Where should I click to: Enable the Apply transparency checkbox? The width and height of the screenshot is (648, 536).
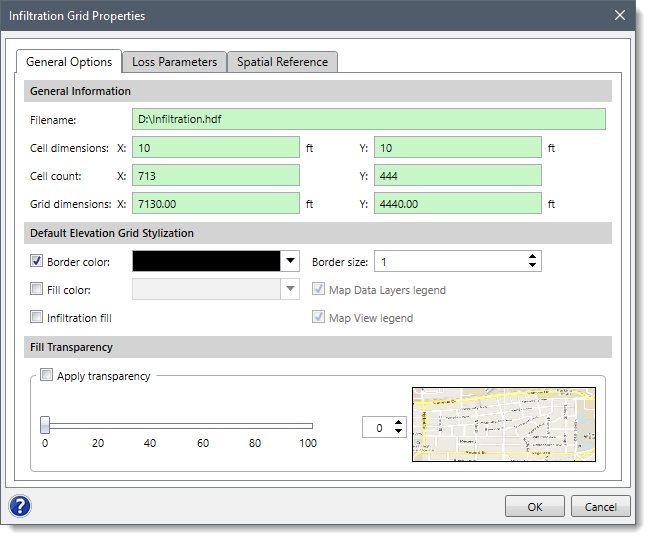(46, 375)
